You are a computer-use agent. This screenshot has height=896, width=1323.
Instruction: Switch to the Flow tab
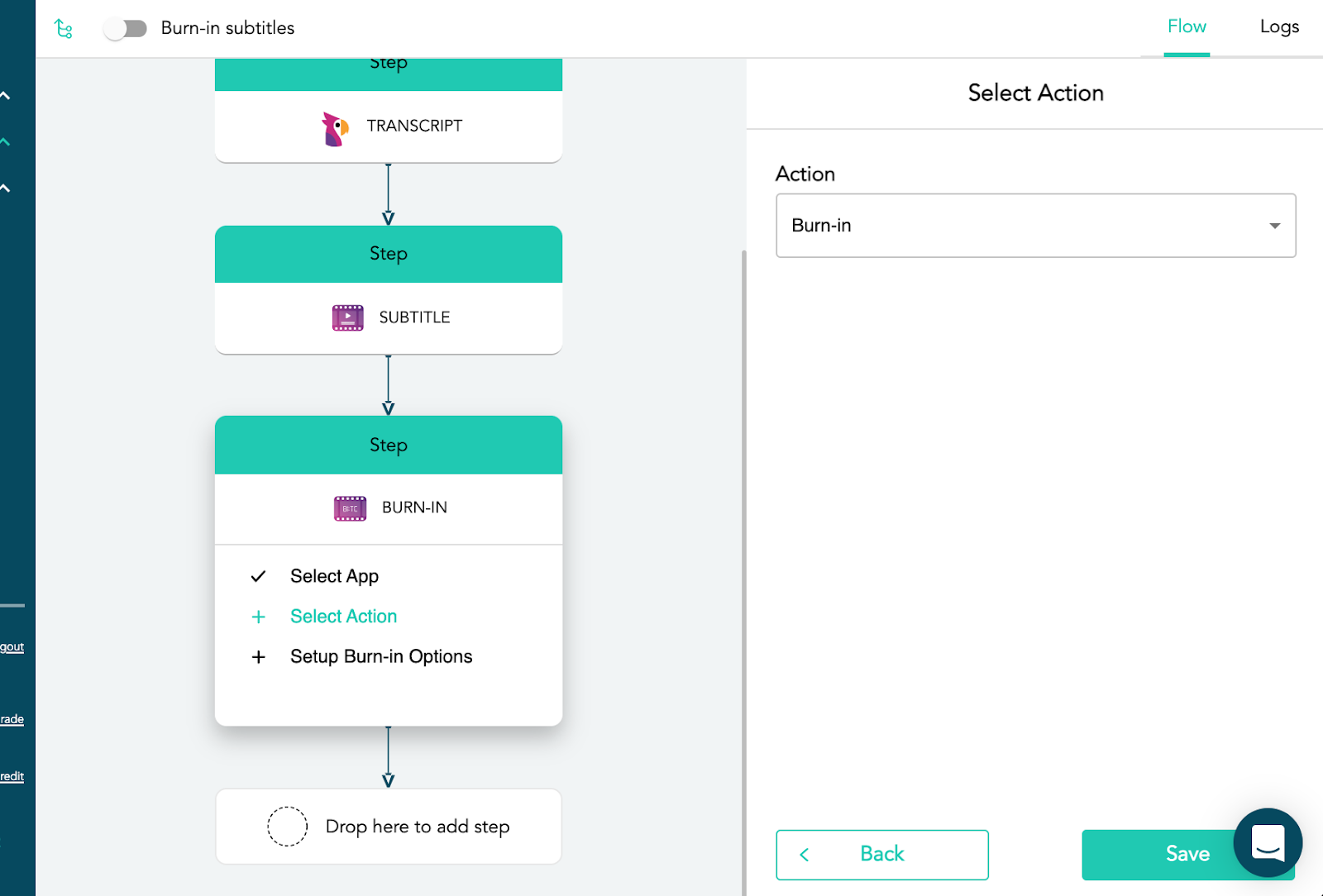pyautogui.click(x=1187, y=27)
